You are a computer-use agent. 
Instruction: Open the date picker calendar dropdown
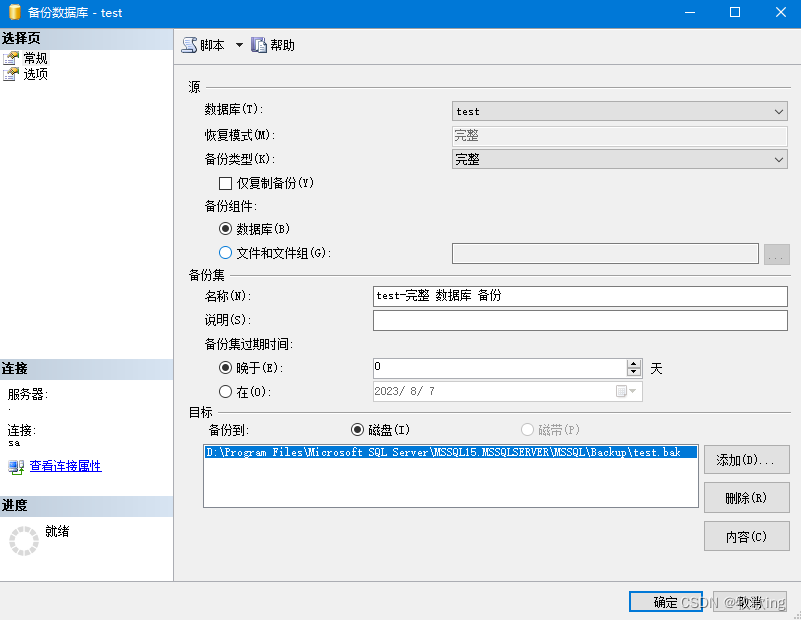pos(626,392)
